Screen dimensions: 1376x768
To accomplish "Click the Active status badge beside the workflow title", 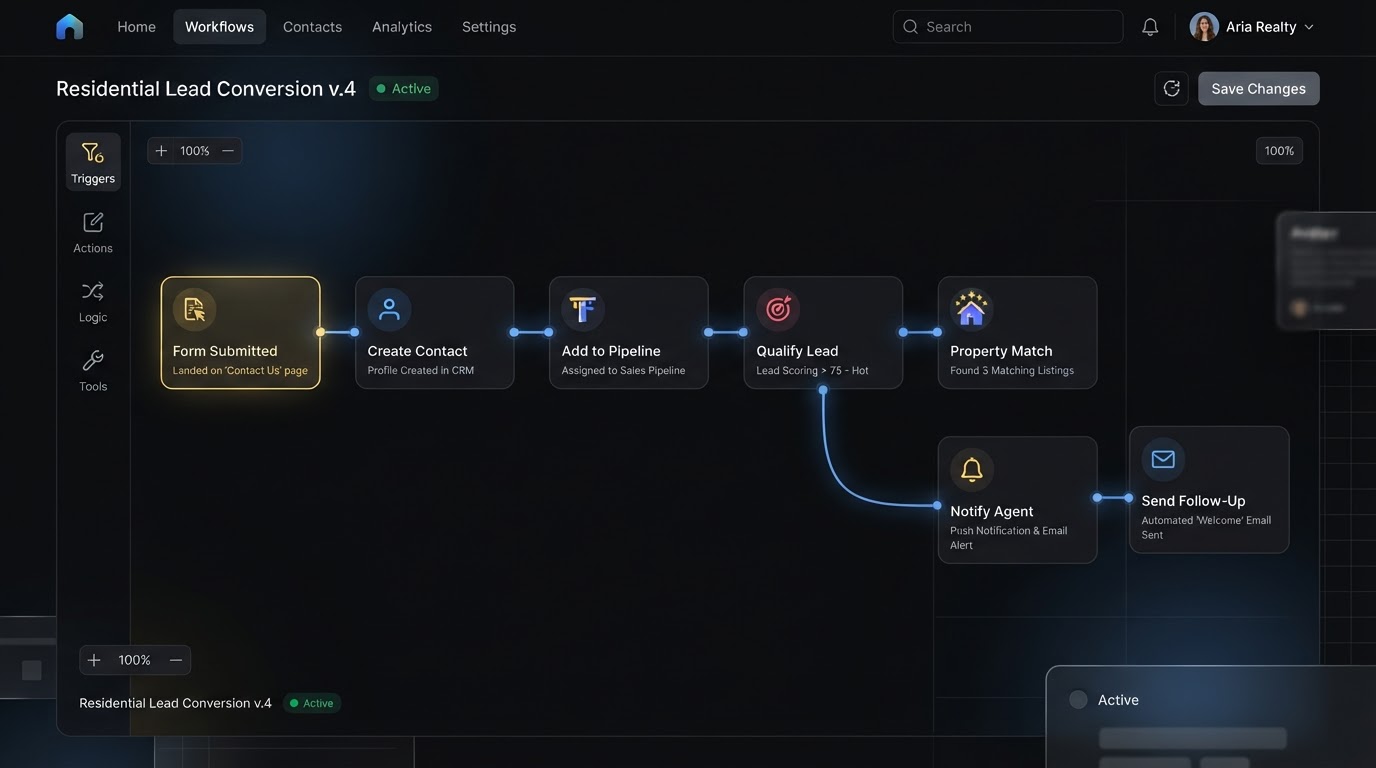I will pos(404,88).
